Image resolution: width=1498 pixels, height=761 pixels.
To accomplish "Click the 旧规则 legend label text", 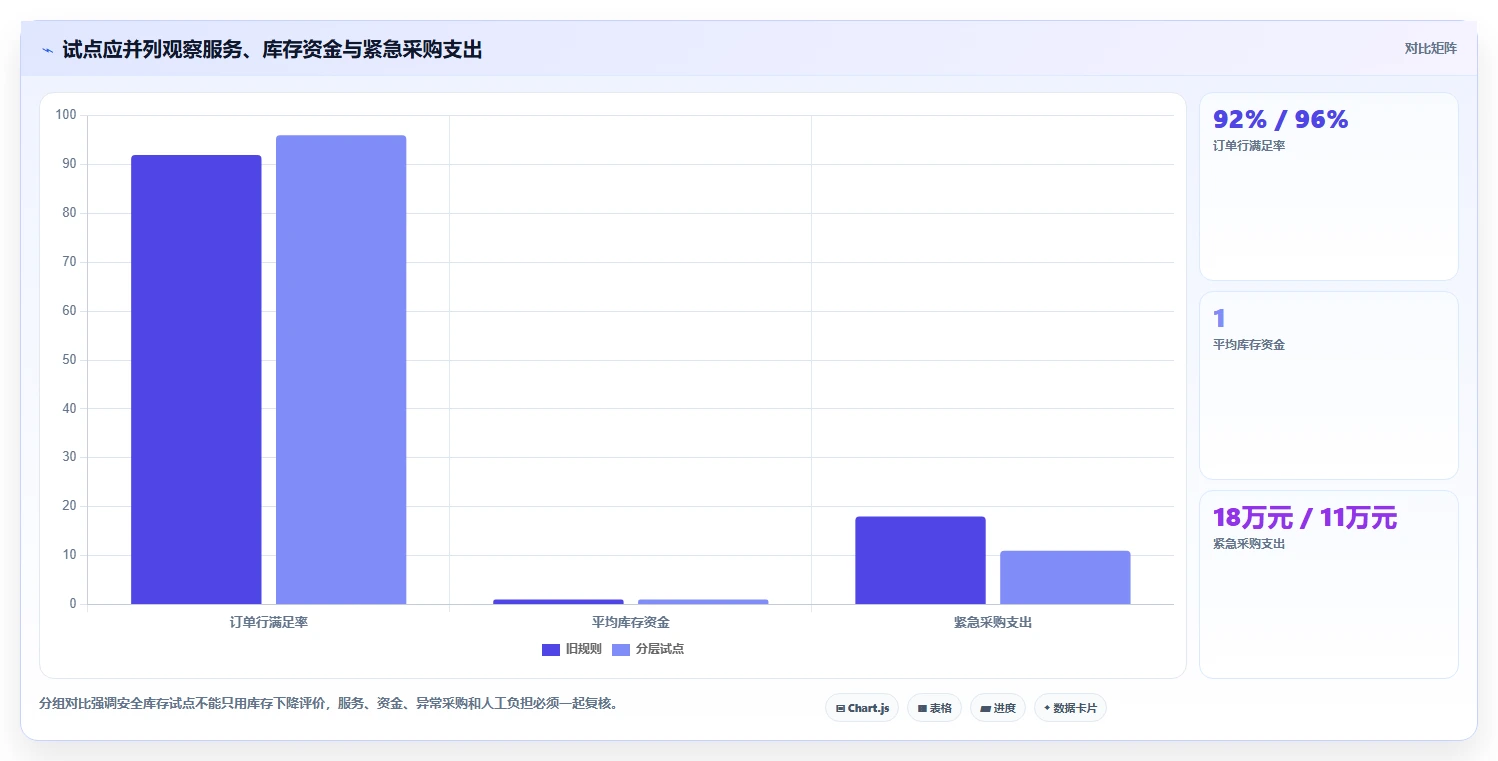I will (584, 649).
